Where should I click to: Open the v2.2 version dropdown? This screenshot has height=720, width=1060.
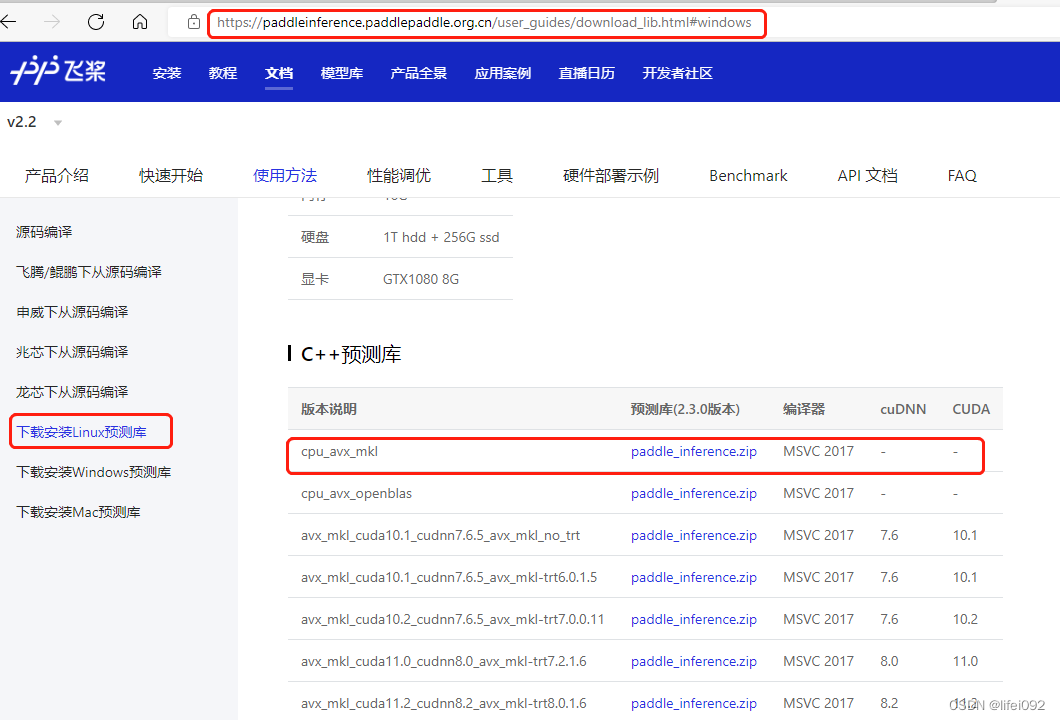pos(34,122)
